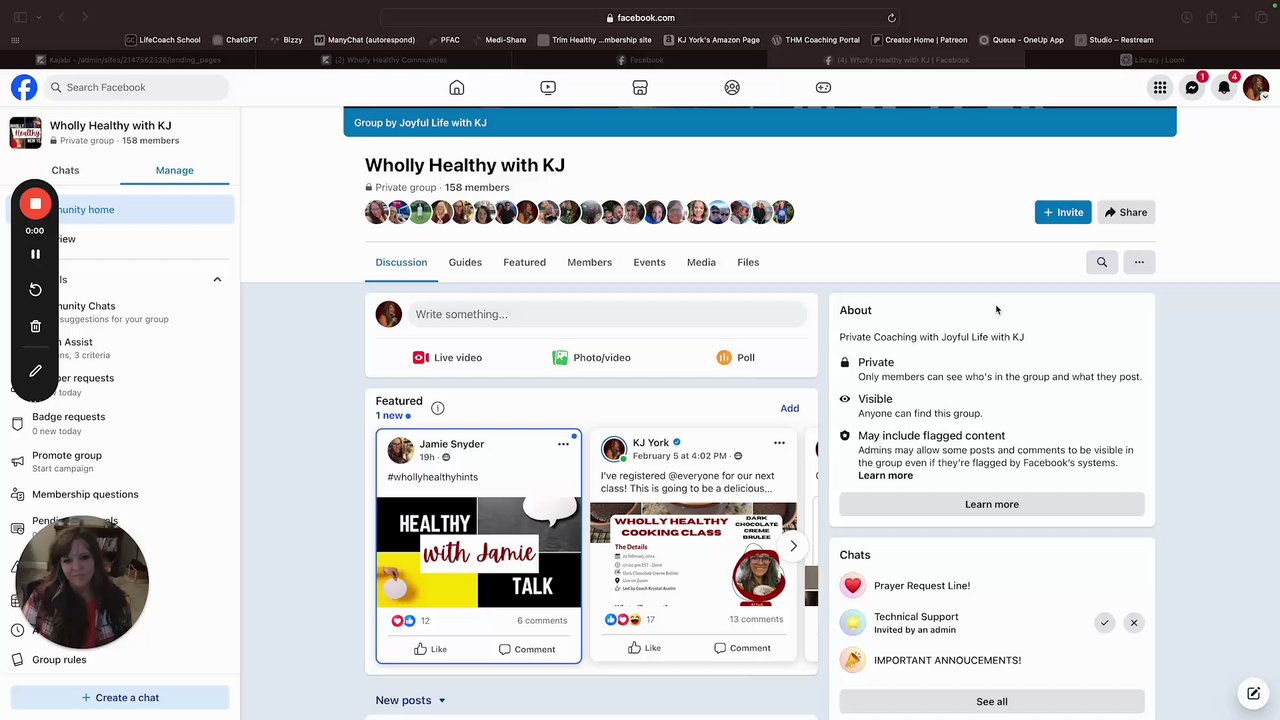
Task: Click the red stop recording button
Action: [35, 204]
